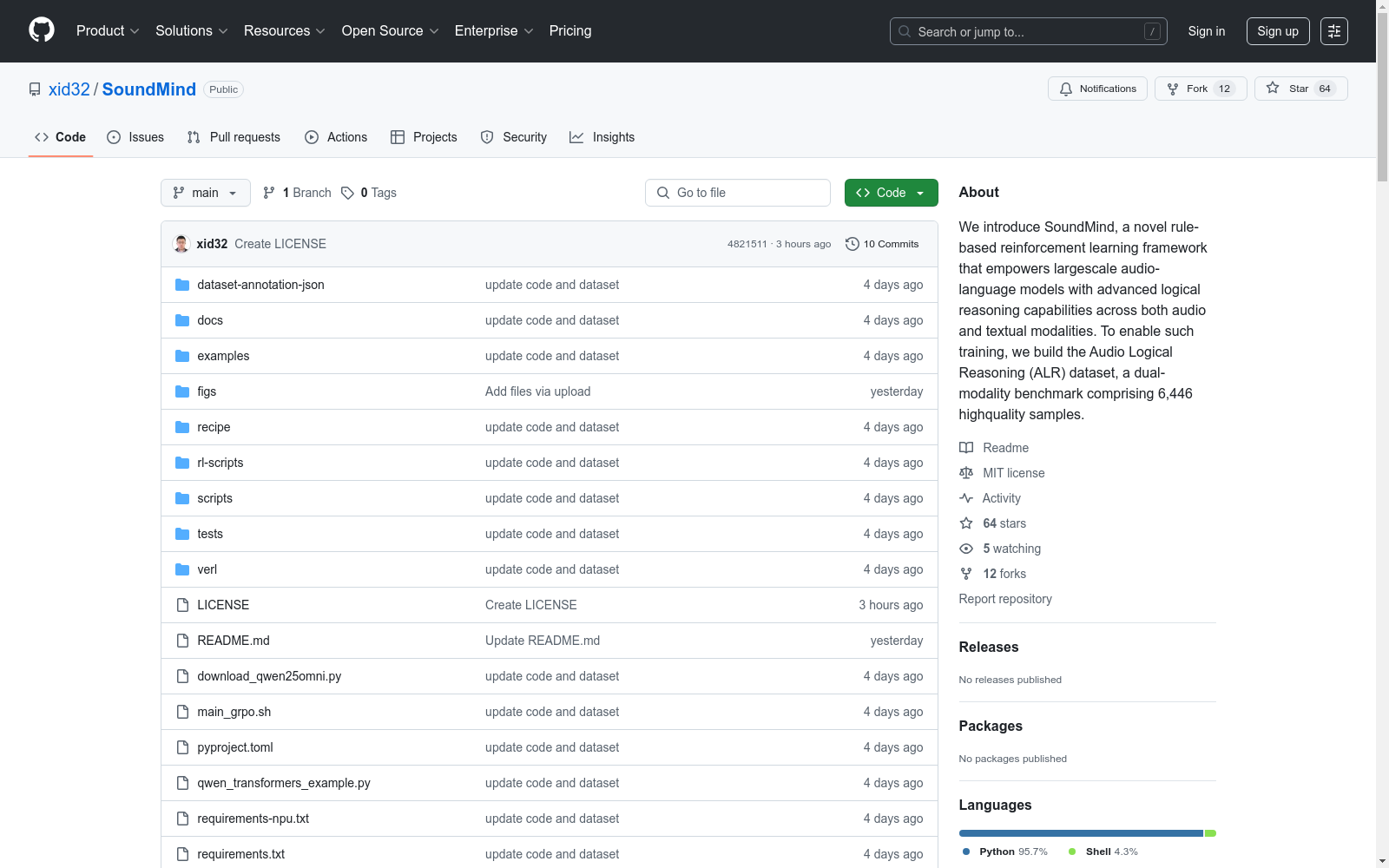Click the docs folder icon
1389x868 pixels.
(x=182, y=320)
